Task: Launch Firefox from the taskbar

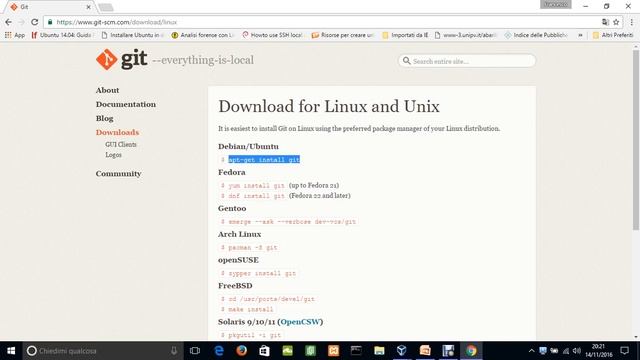Action: pos(242,351)
